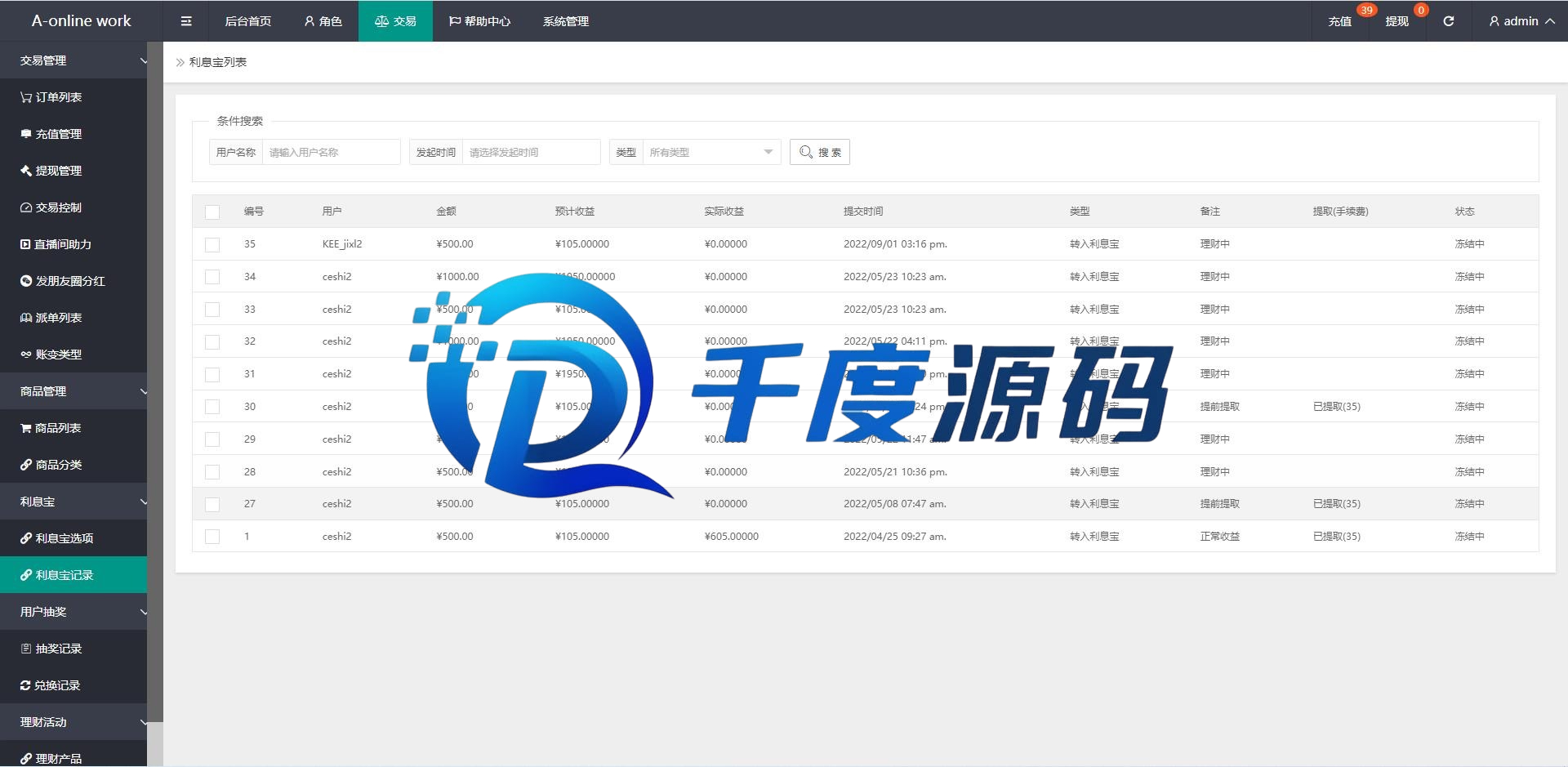Image resolution: width=1568 pixels, height=767 pixels.
Task: Open 交易控制 in sidebar
Action: [73, 207]
